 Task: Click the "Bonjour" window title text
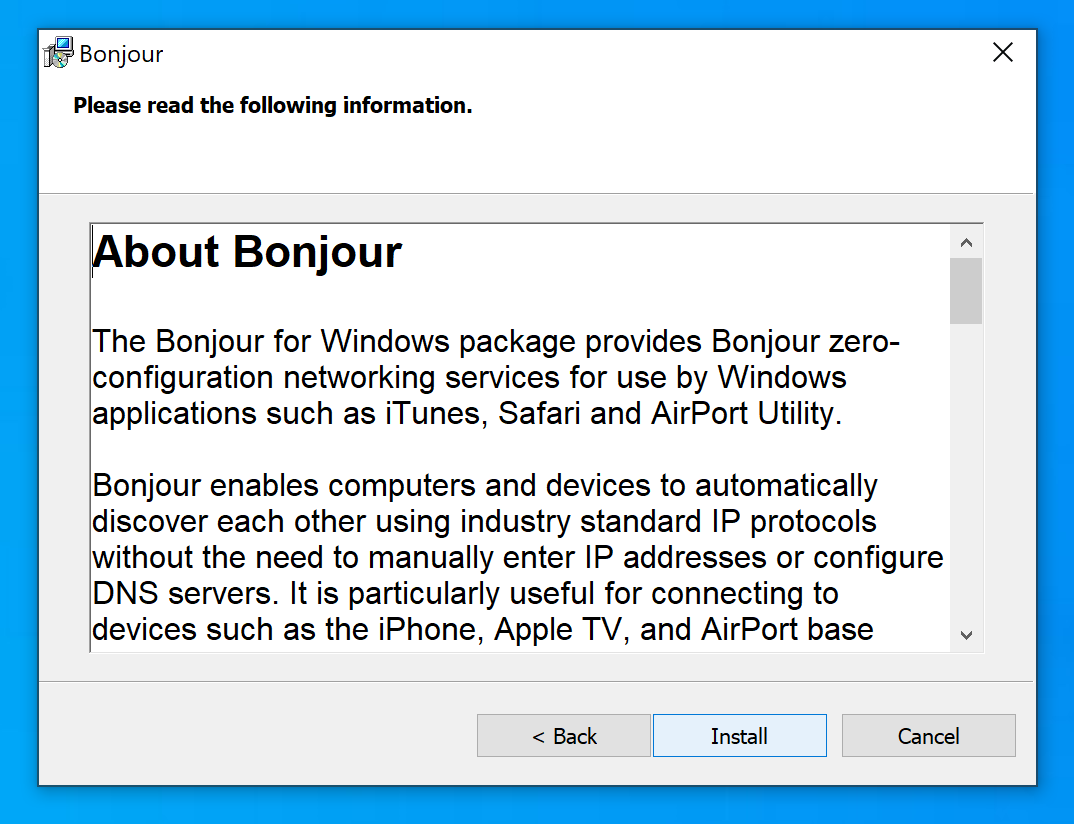pyautogui.click(x=121, y=54)
